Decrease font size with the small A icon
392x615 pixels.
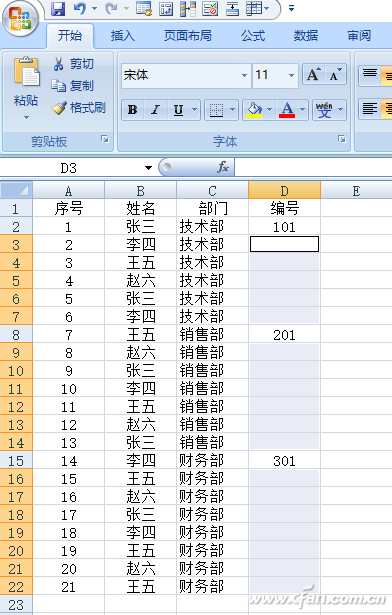335,75
